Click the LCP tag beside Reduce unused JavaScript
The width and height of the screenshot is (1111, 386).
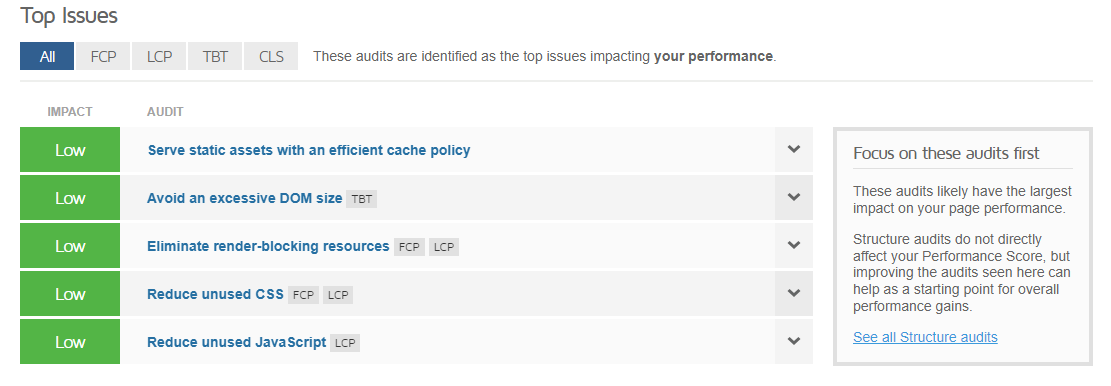[345, 343]
